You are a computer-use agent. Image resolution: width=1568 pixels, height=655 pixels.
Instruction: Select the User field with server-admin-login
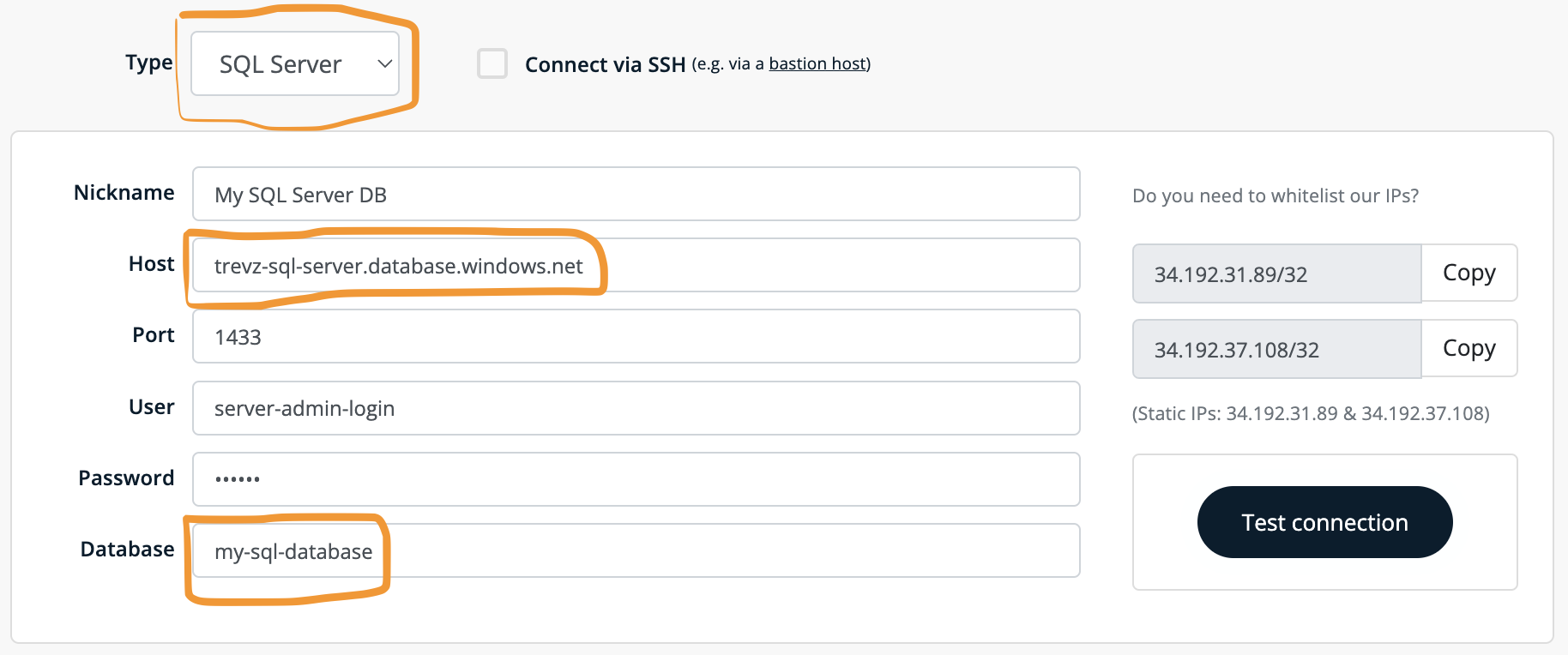pos(636,408)
